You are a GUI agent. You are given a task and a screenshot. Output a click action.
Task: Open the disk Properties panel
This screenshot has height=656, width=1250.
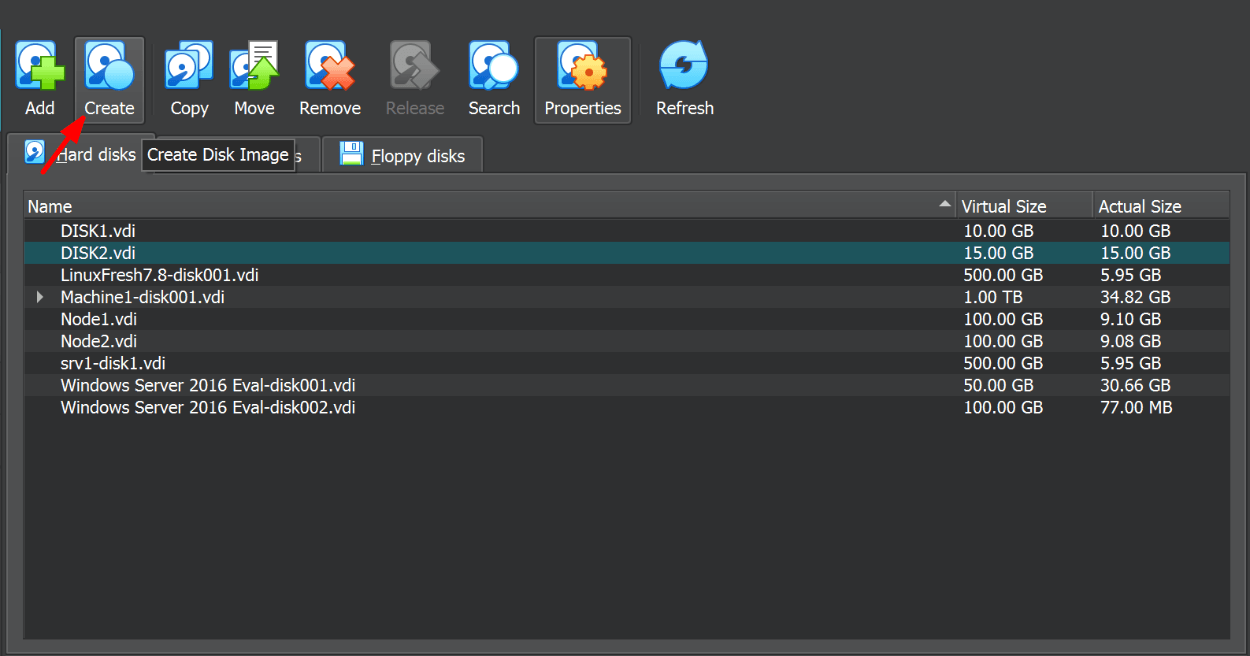point(582,66)
